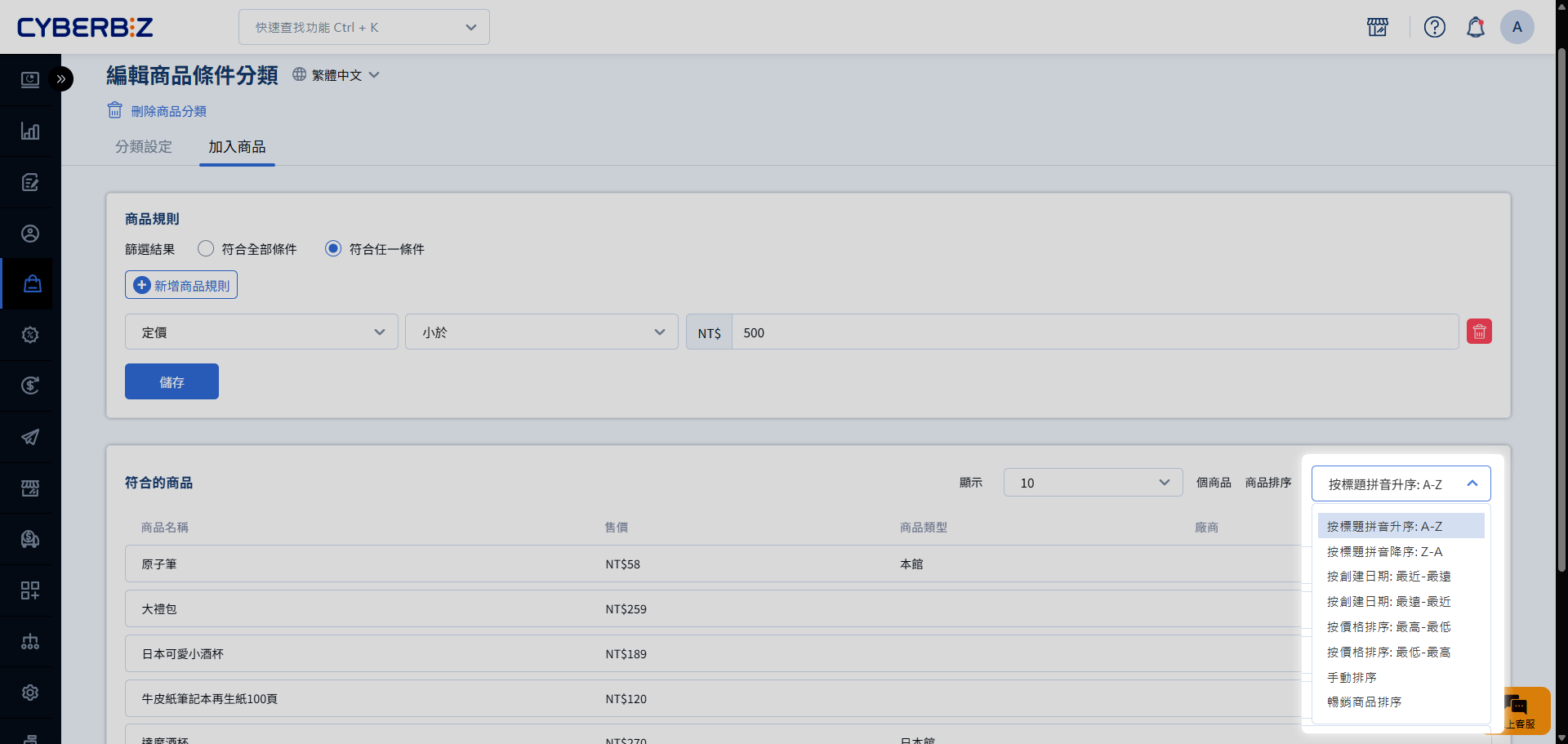The height and width of the screenshot is (744, 1568).
Task: Open the settings gear sidebar icon
Action: [30, 693]
